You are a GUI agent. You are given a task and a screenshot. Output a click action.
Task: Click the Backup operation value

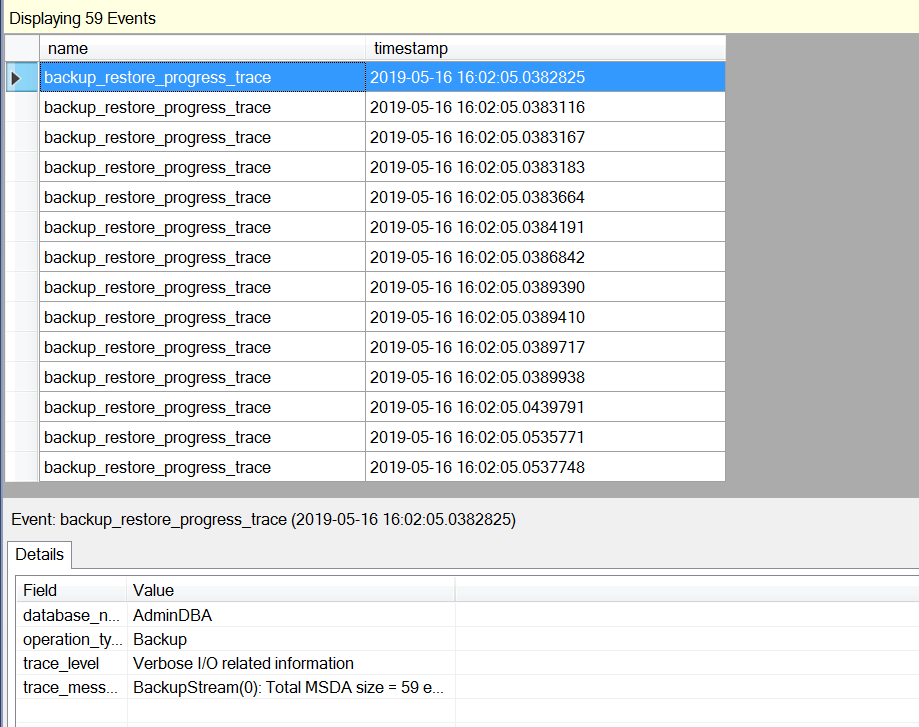(x=160, y=639)
